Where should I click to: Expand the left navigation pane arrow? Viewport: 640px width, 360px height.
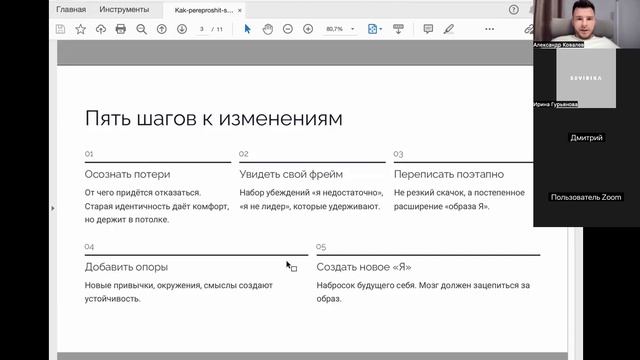(x=53, y=209)
